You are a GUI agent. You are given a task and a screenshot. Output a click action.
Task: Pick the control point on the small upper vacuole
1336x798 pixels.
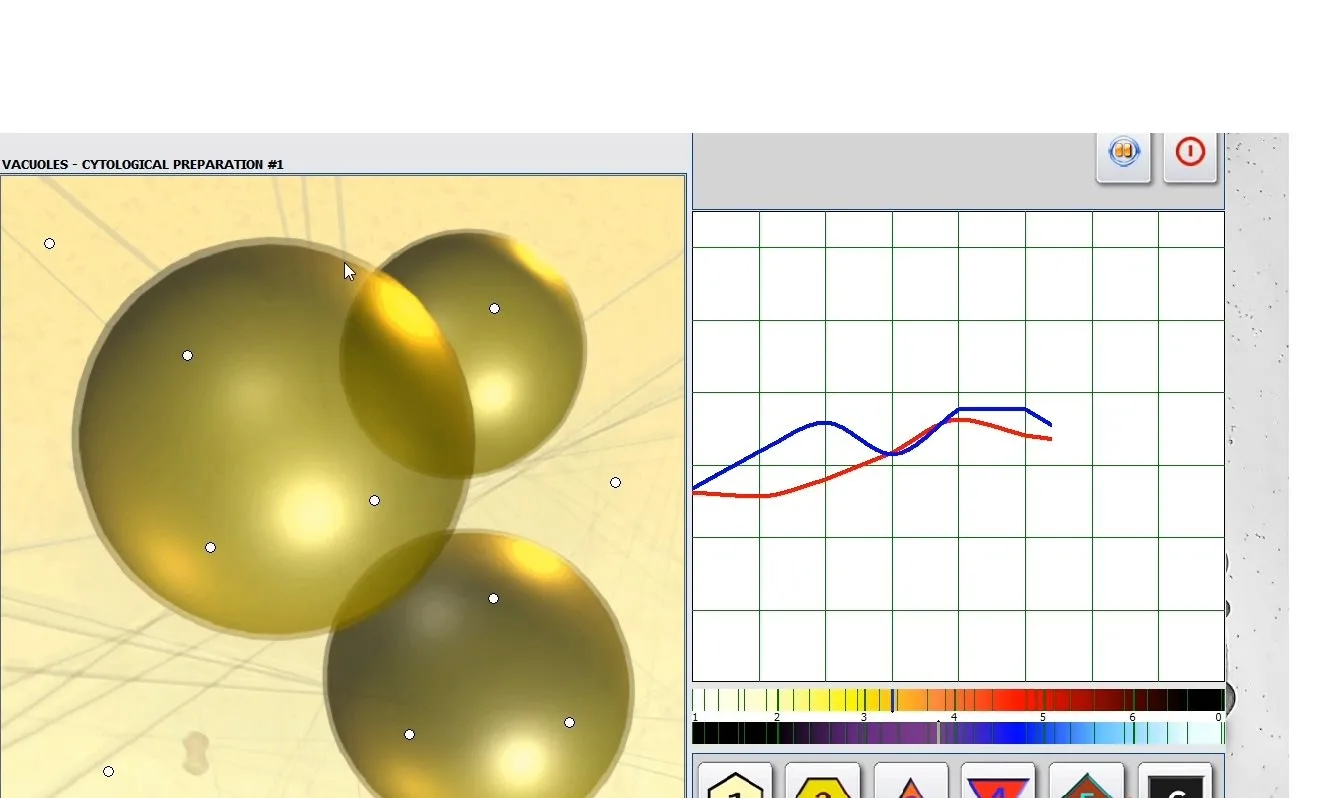[494, 309]
